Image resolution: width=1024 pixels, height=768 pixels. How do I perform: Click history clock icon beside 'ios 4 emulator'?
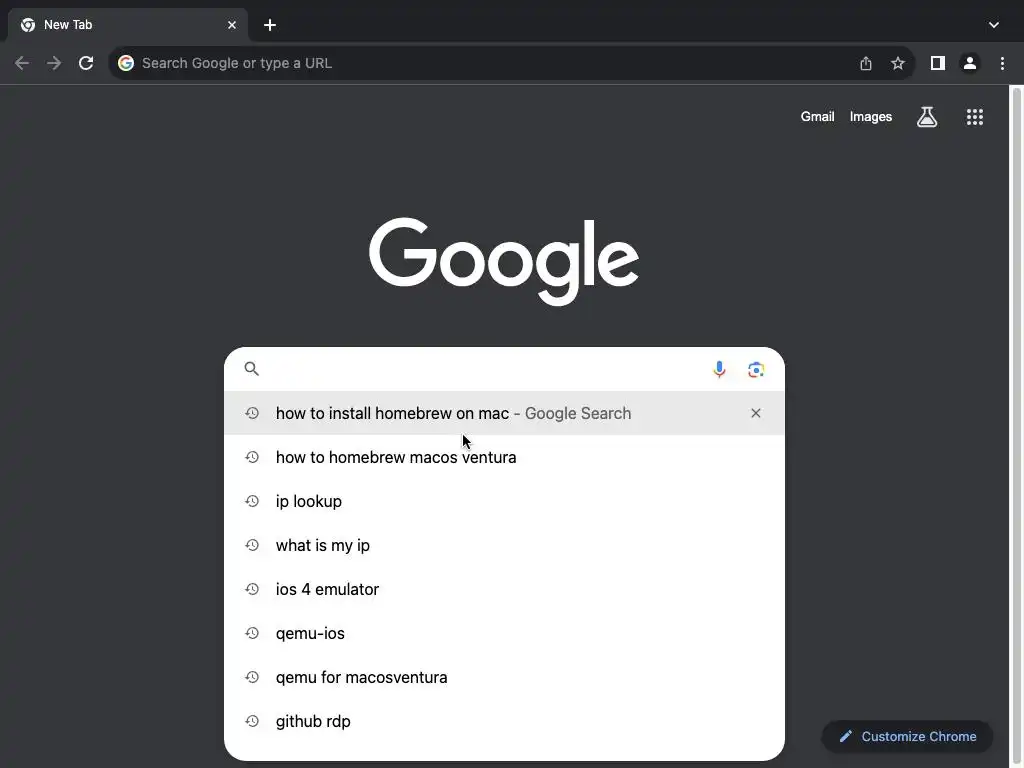point(252,589)
